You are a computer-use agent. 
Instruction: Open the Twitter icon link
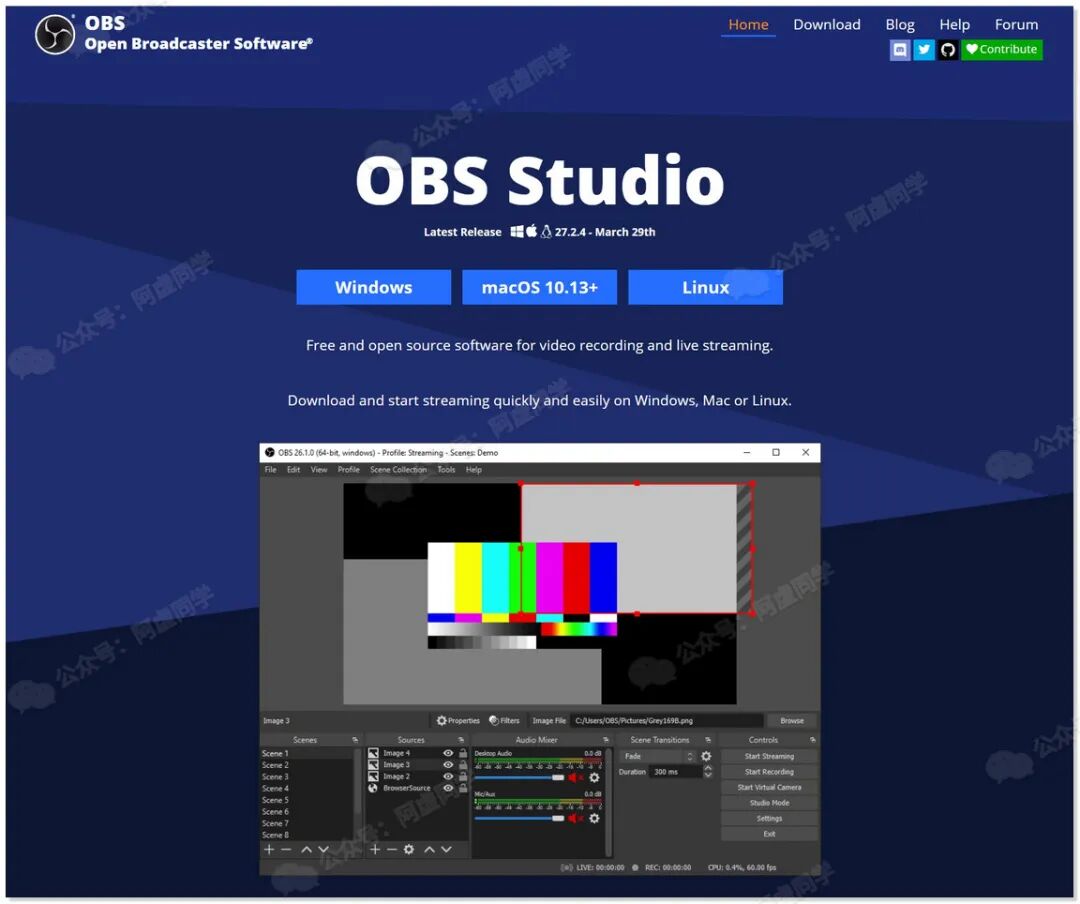(x=924, y=50)
